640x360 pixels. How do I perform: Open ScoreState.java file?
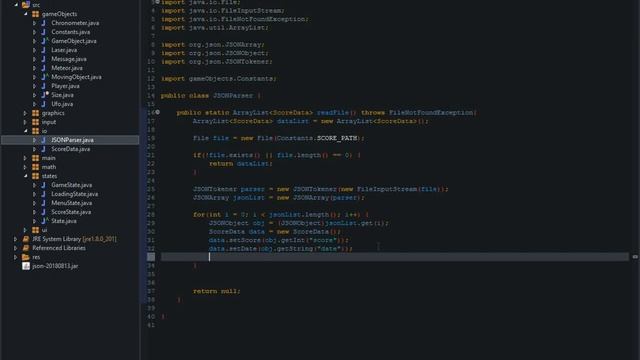click(x=71, y=212)
